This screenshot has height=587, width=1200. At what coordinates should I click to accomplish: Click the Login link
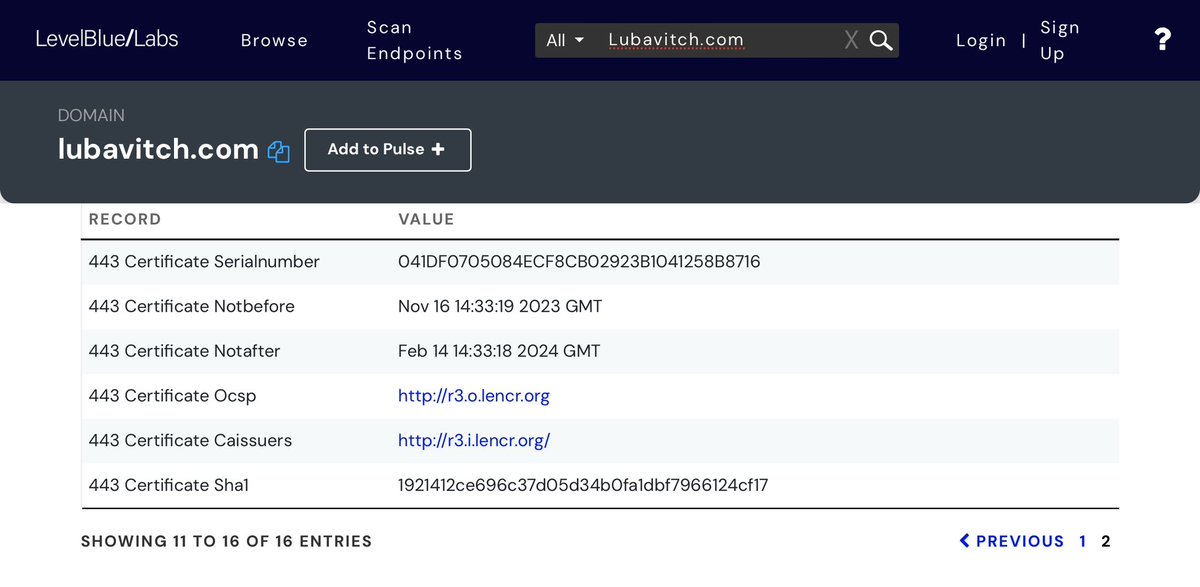[980, 40]
